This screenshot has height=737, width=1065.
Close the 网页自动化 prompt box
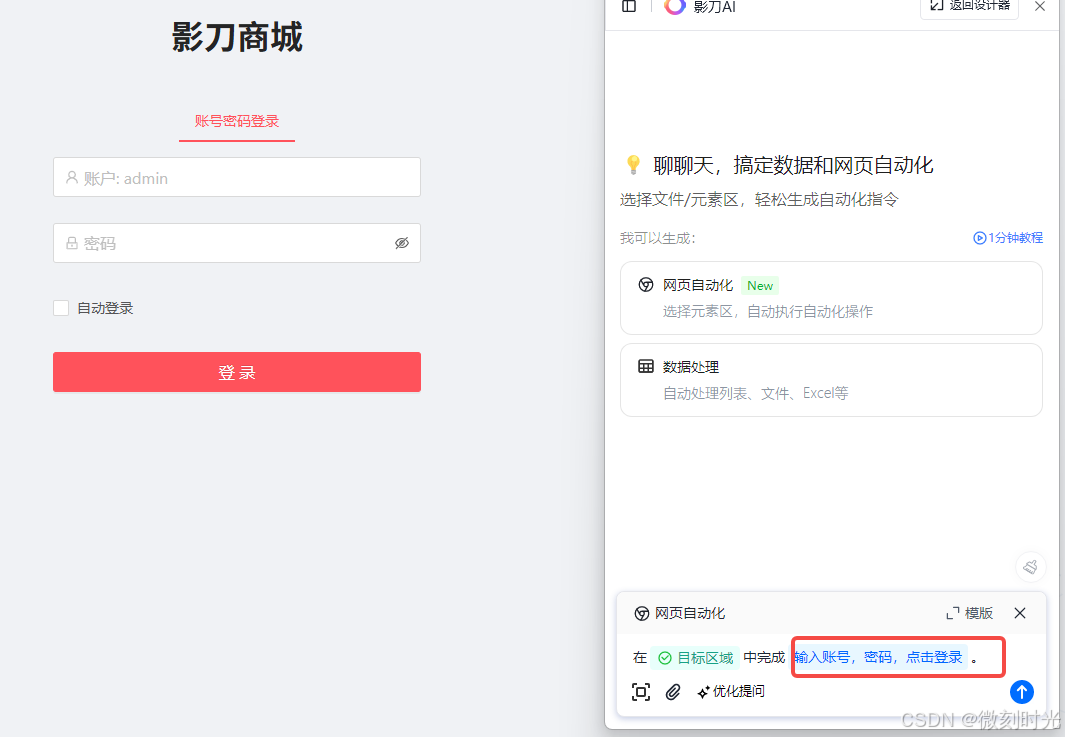click(1019, 613)
